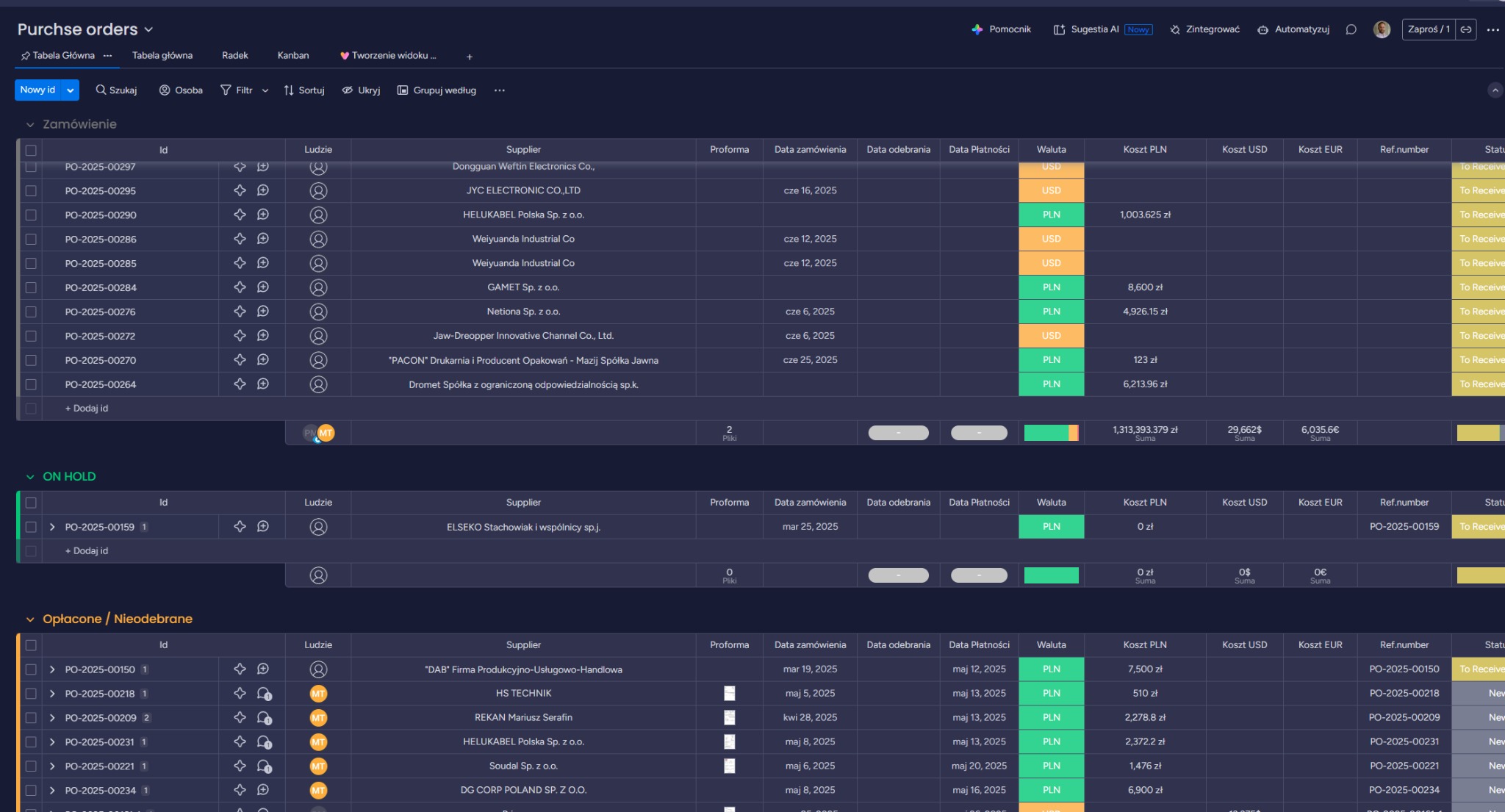Switch to the Kanban tab
Image resolution: width=1505 pixels, height=812 pixels.
292,55
